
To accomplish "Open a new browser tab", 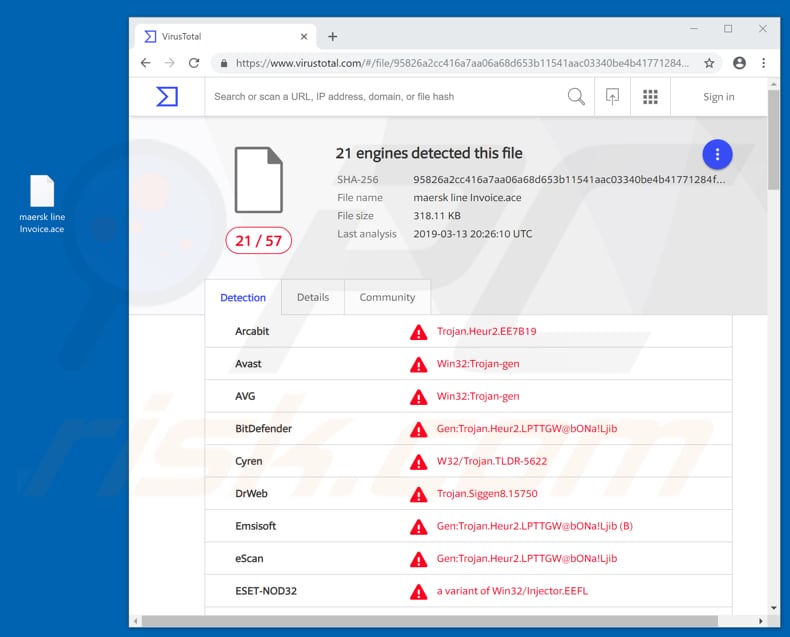I will pyautogui.click(x=333, y=36).
